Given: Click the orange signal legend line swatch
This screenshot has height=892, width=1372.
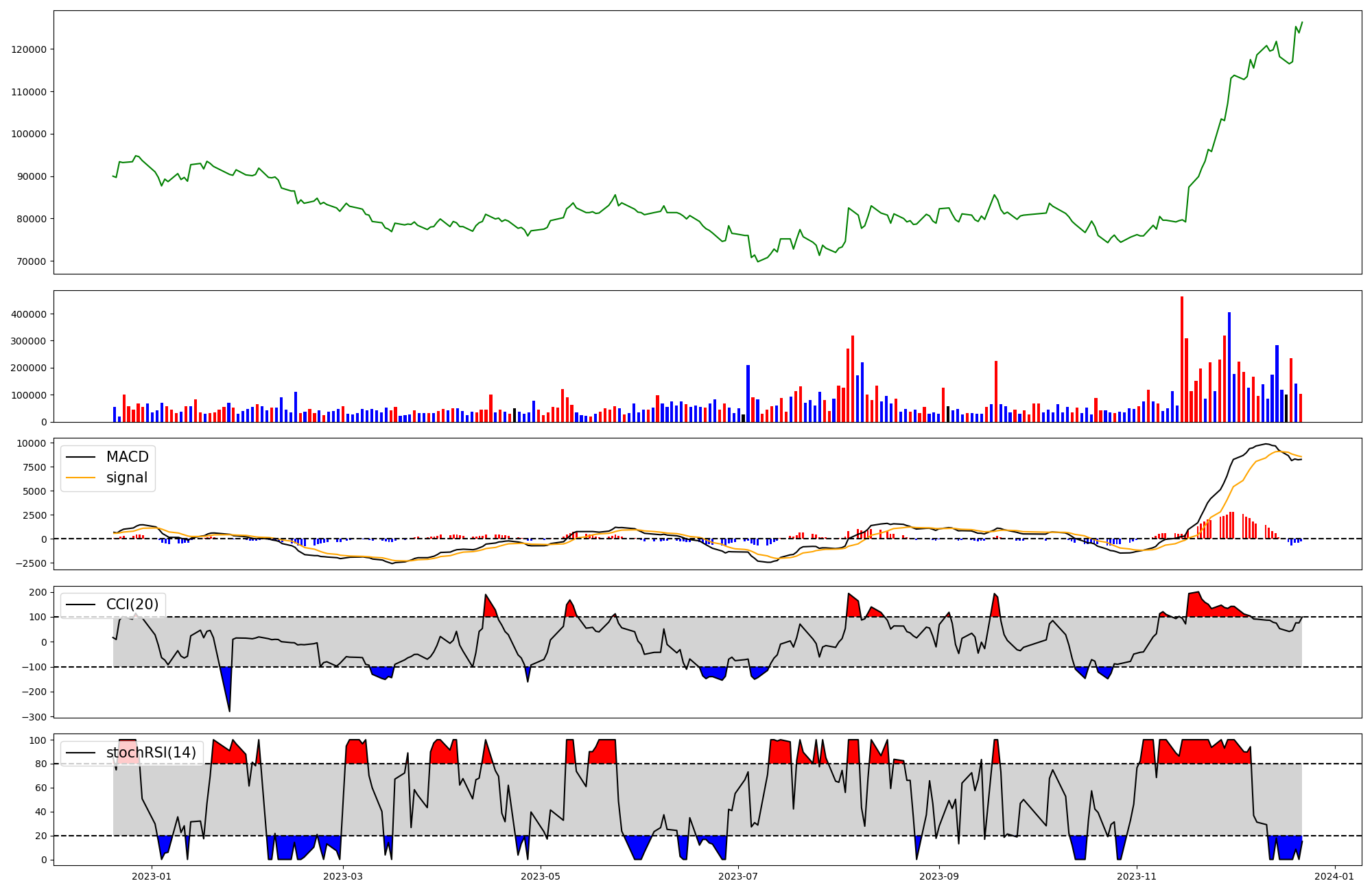Looking at the screenshot, I should tap(80, 478).
